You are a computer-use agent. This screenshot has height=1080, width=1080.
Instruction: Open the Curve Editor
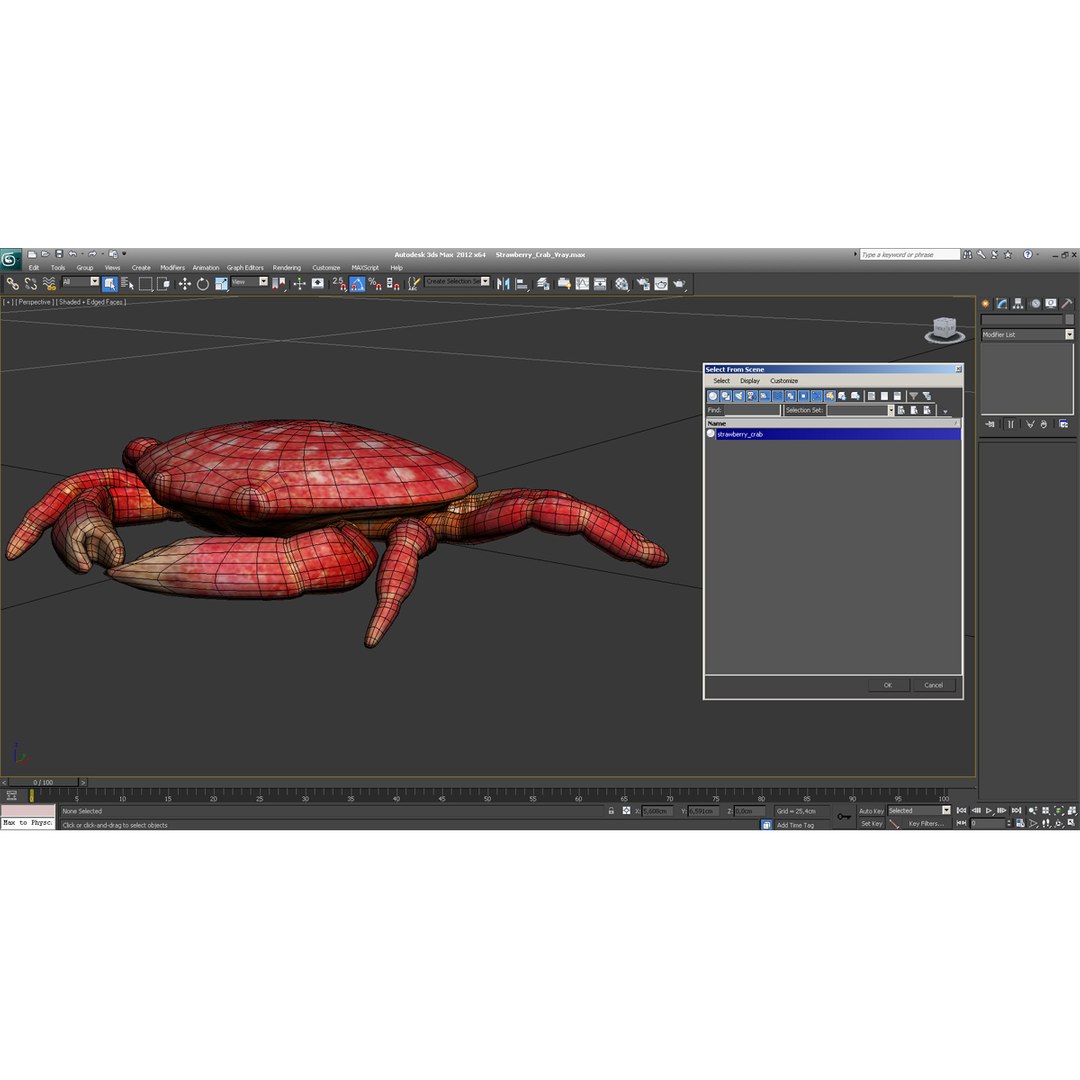click(583, 284)
